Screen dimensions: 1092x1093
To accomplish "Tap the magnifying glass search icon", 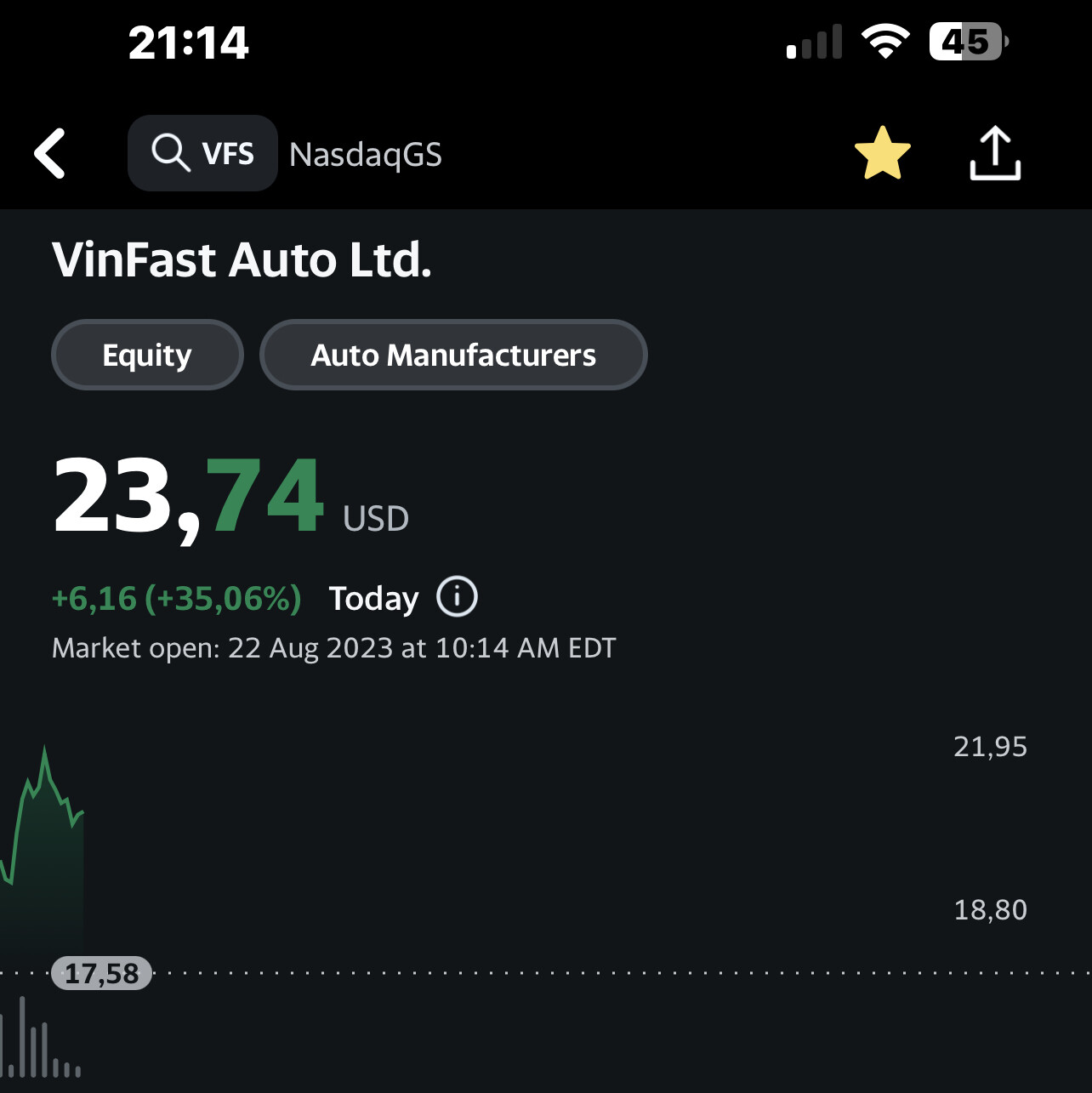I will (x=170, y=154).
